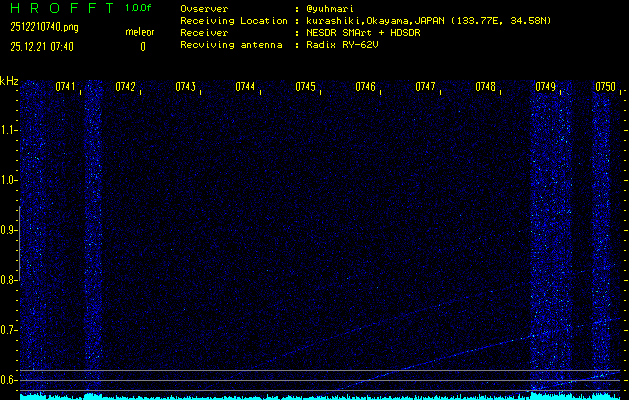The width and height of the screenshot is (629, 400).
Task: Click the 0741 time marker
Action: click(66, 87)
